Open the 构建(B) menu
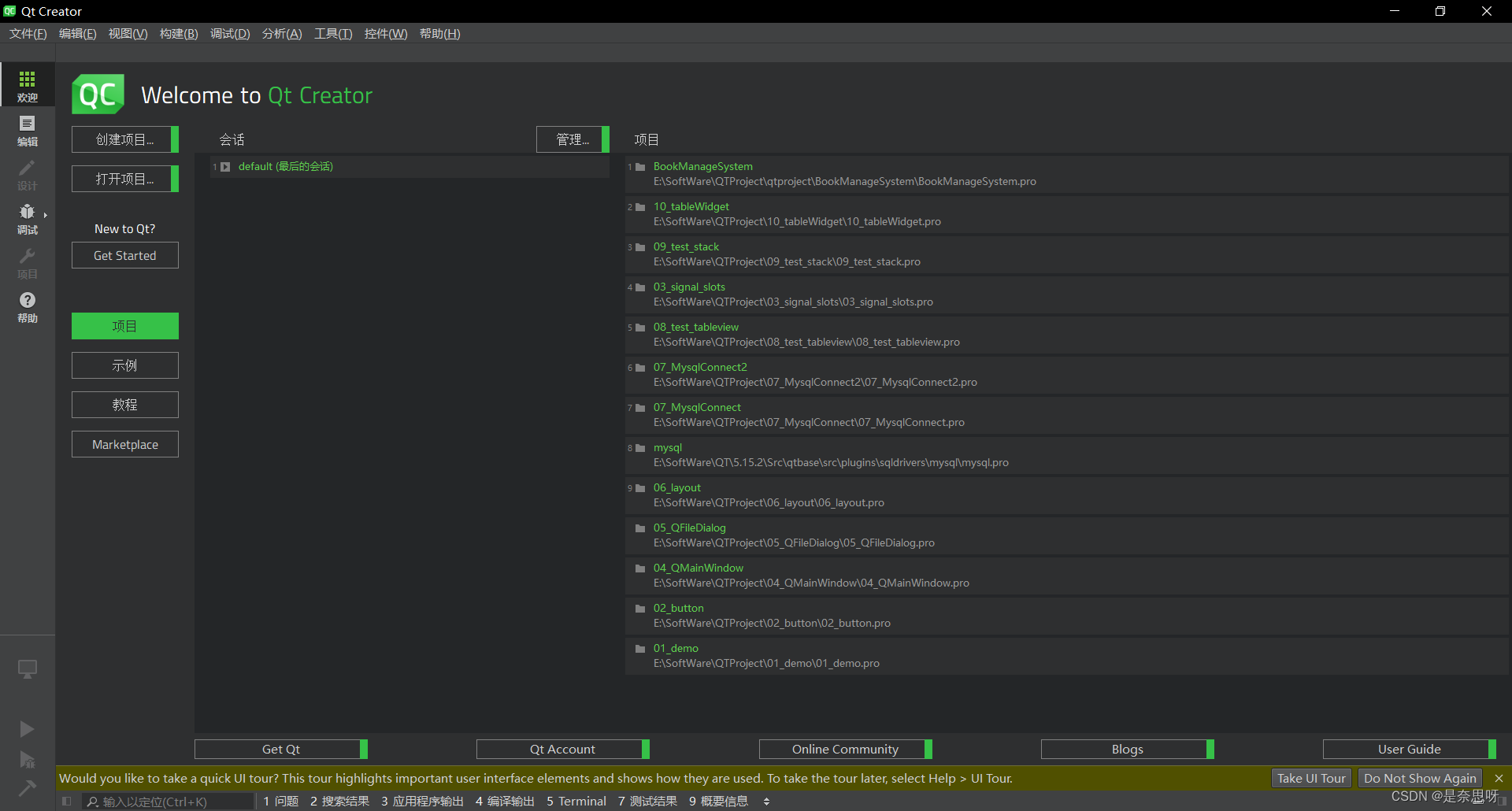The image size is (1512, 811). click(179, 34)
